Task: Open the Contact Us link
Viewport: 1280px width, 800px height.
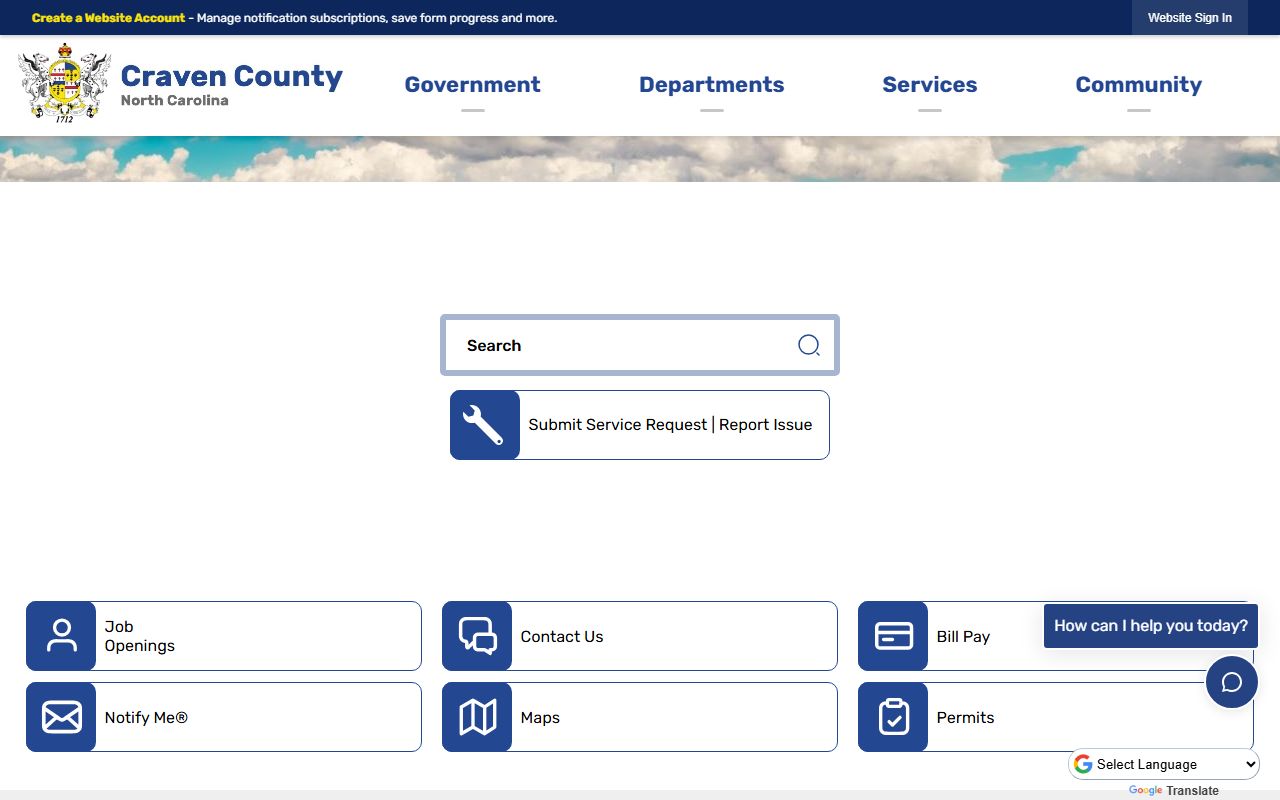Action: pyautogui.click(x=640, y=636)
